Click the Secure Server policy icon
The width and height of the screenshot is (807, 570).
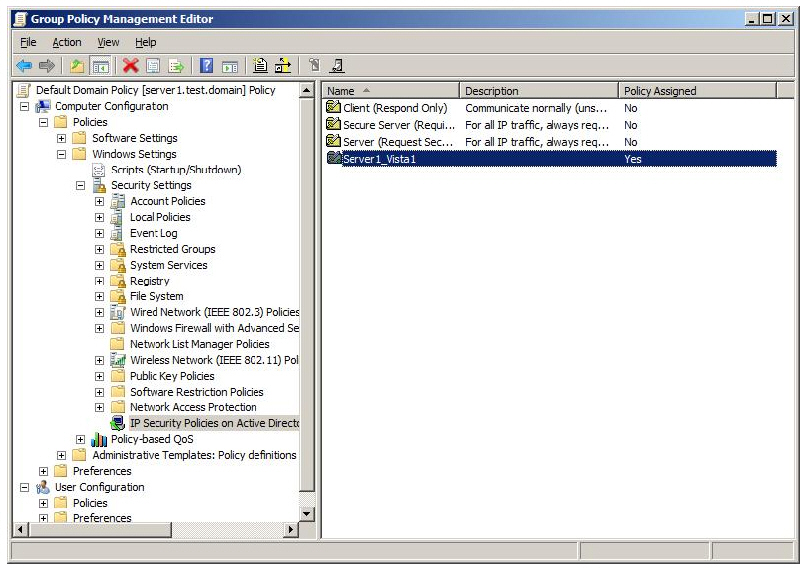[334, 124]
